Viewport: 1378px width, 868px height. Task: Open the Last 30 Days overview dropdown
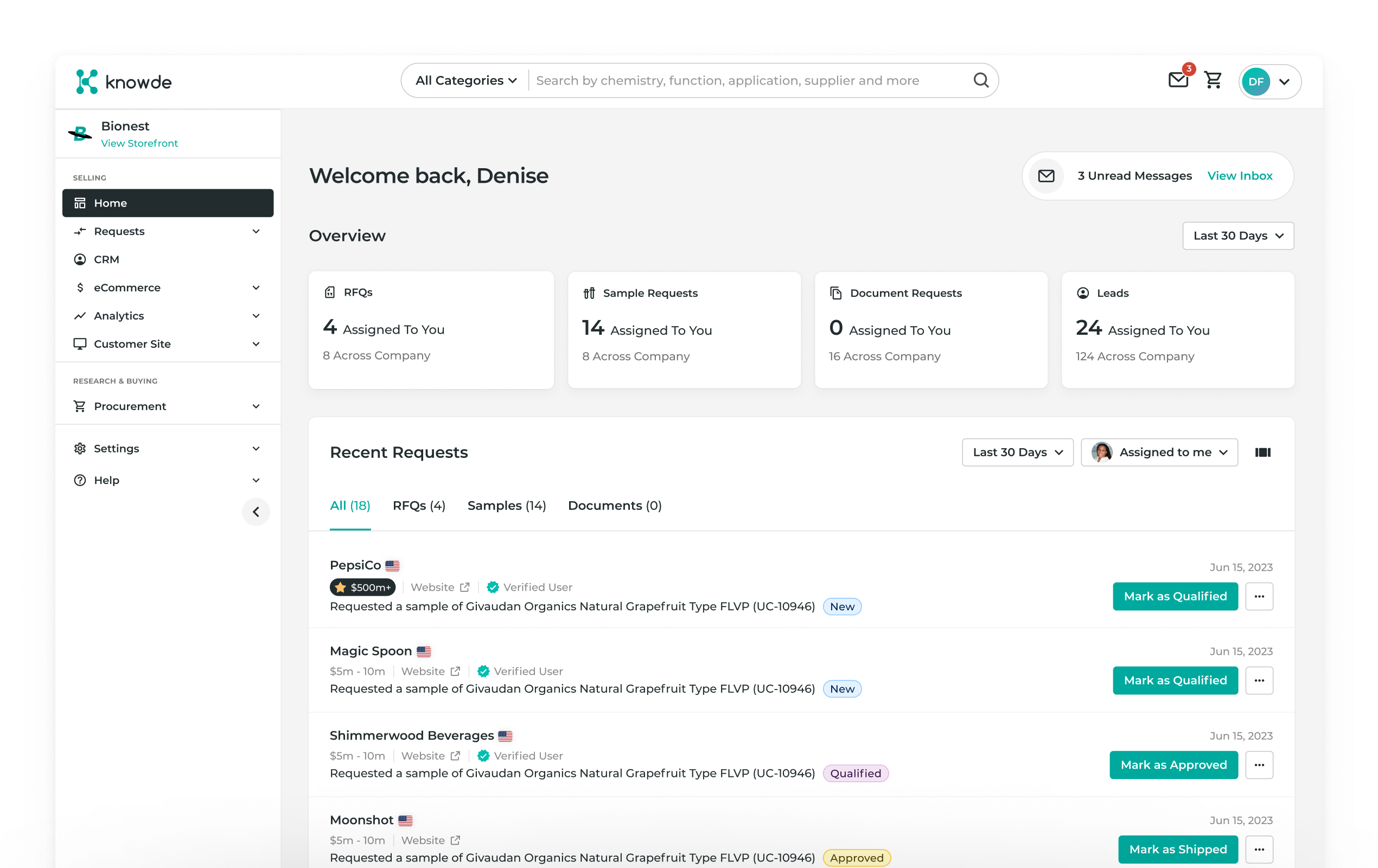coord(1238,235)
